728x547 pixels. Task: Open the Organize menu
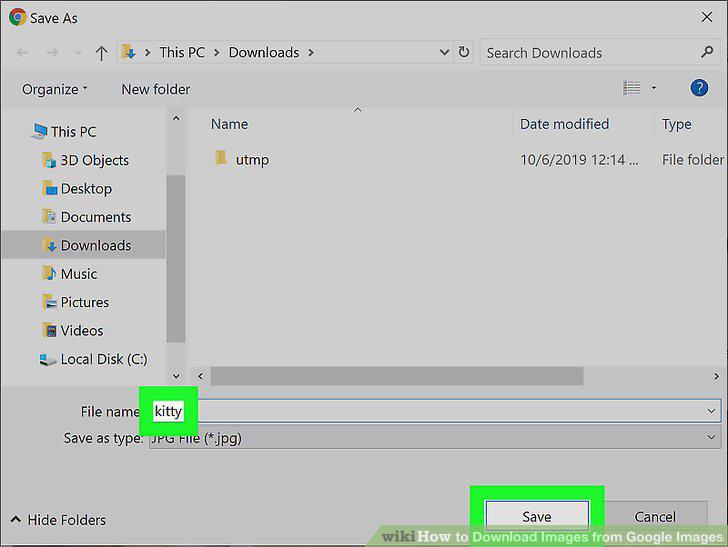click(54, 89)
